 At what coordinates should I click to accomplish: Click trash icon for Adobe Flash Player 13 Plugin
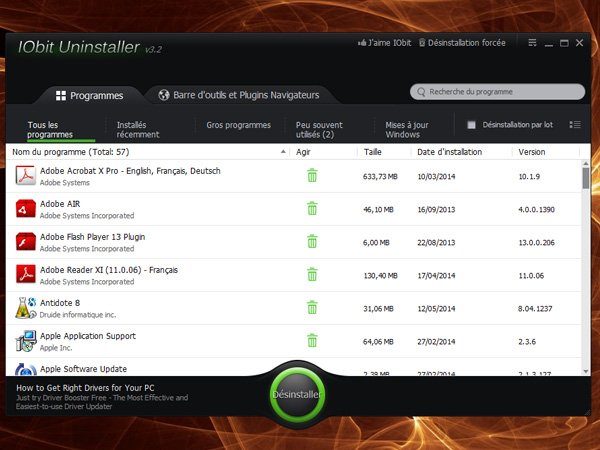click(x=312, y=241)
